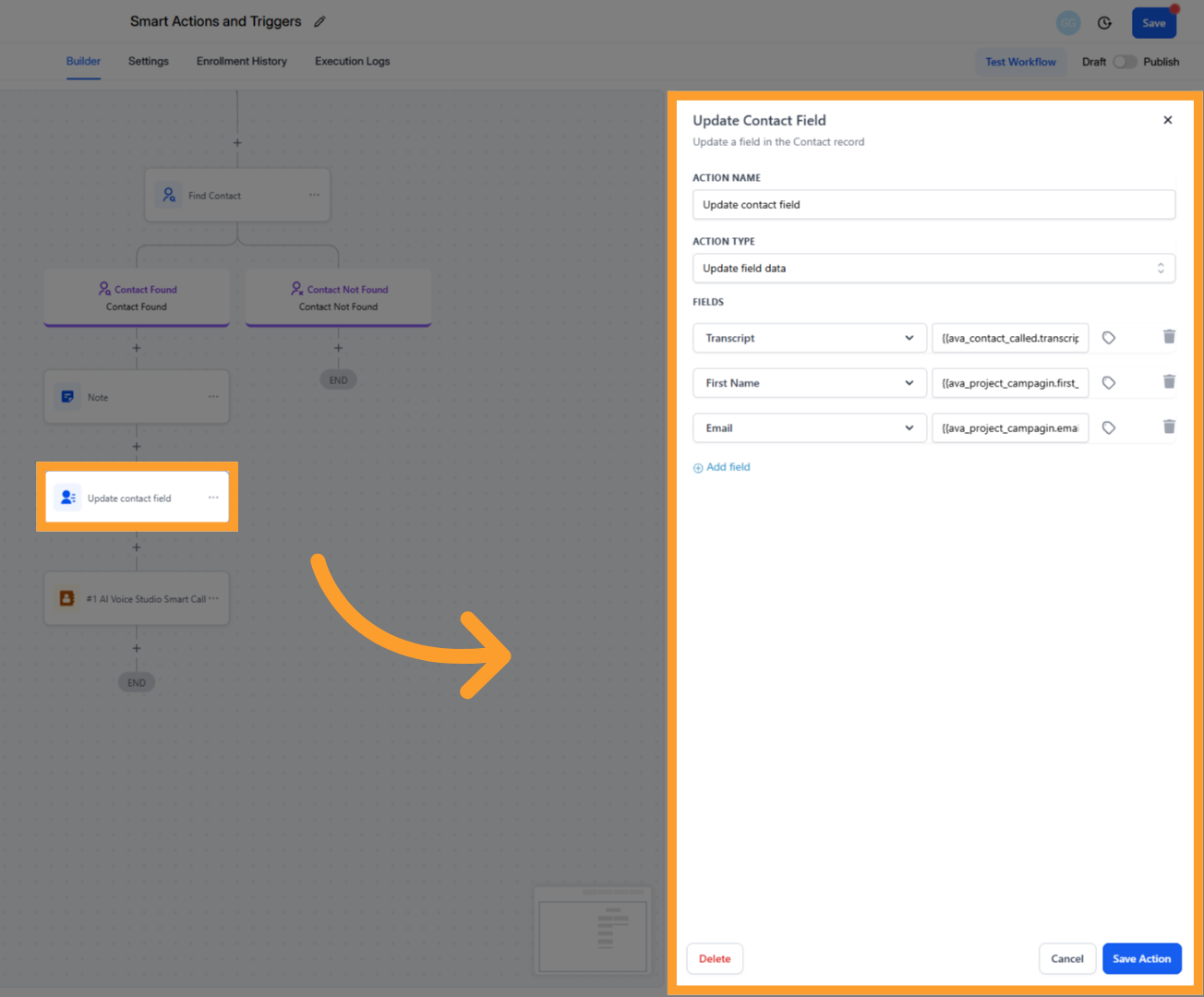
Task: Close the Update Contact Field panel
Action: coord(1167,120)
